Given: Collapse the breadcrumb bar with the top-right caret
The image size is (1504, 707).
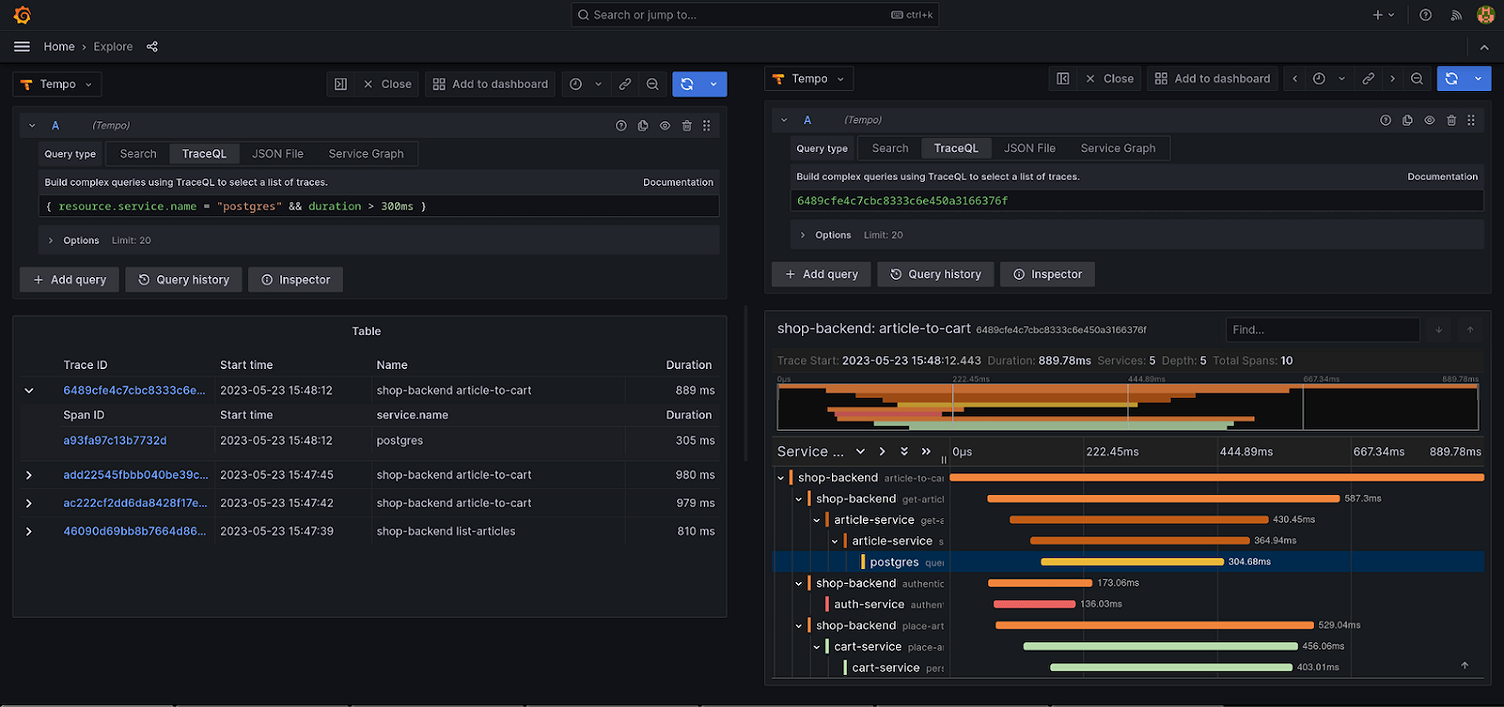Looking at the screenshot, I should pos(1484,47).
